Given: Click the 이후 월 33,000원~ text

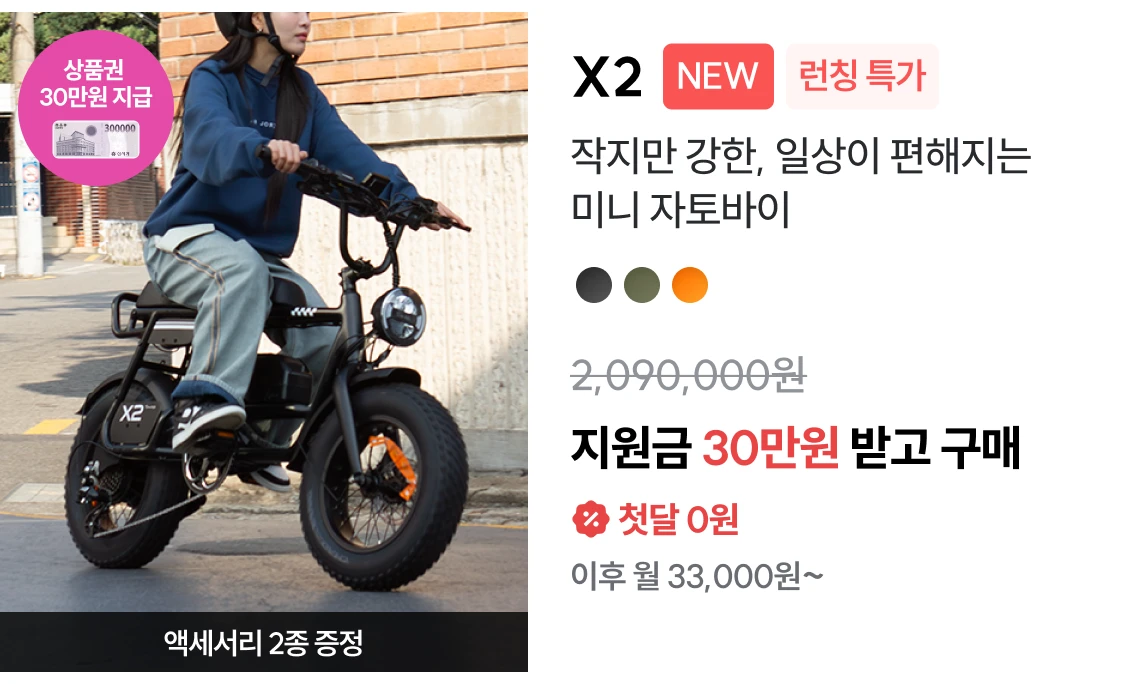Looking at the screenshot, I should 697,576.
